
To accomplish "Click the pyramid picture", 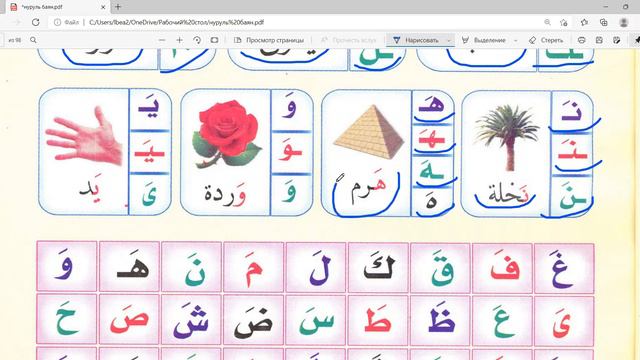I will pyautogui.click(x=368, y=131).
